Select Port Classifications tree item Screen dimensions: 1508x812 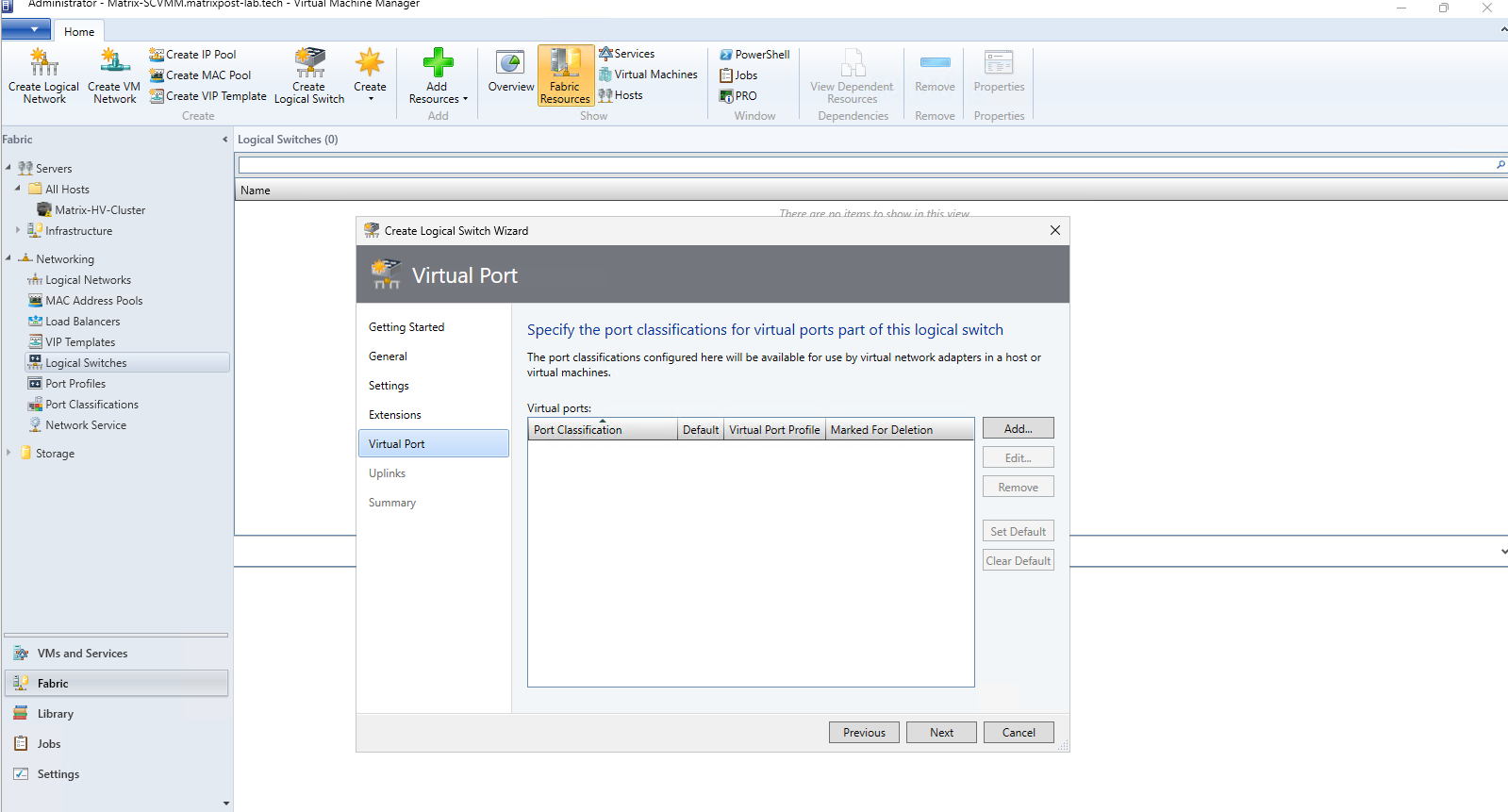click(x=83, y=405)
